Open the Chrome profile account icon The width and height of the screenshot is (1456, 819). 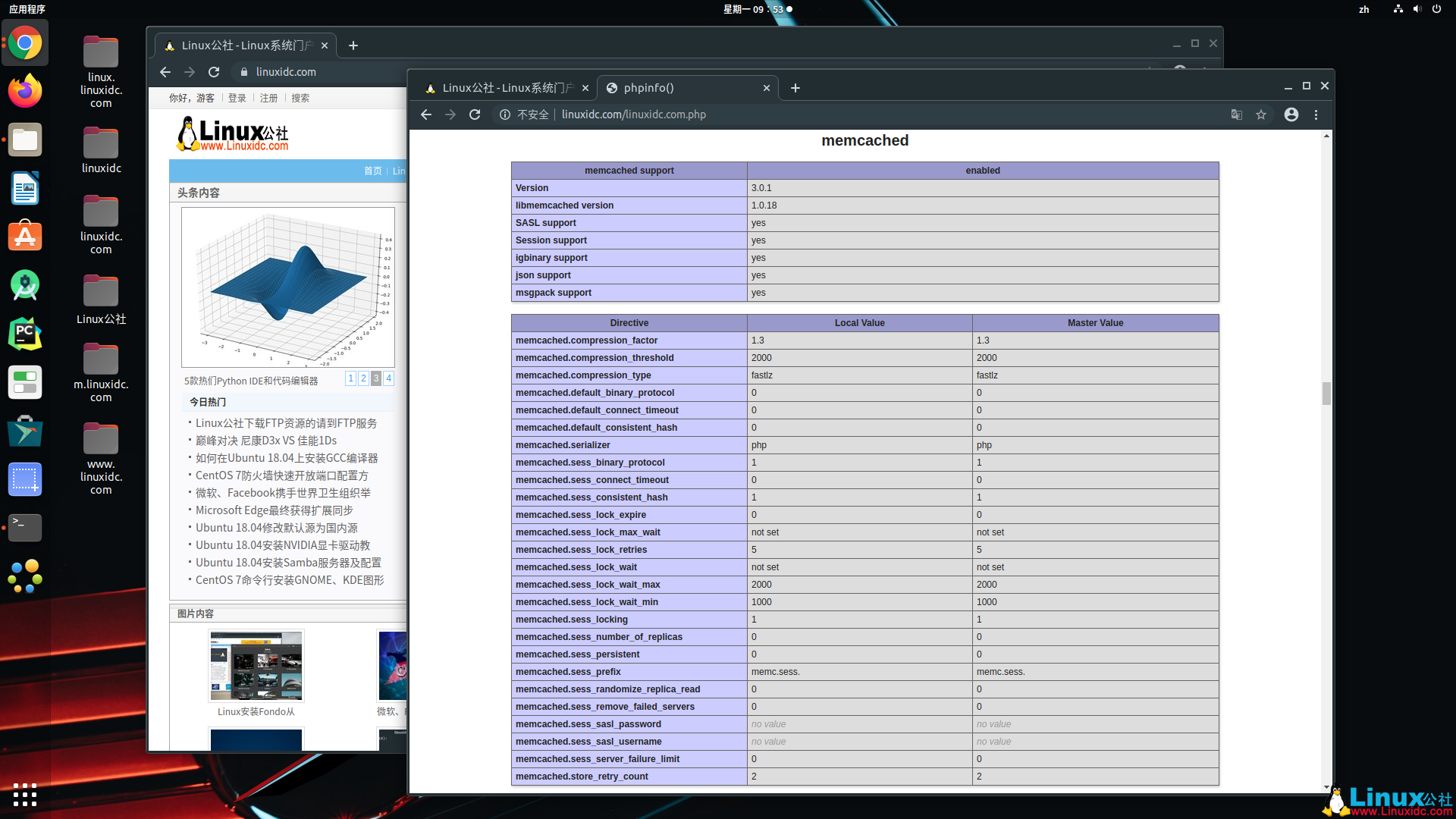point(1291,115)
